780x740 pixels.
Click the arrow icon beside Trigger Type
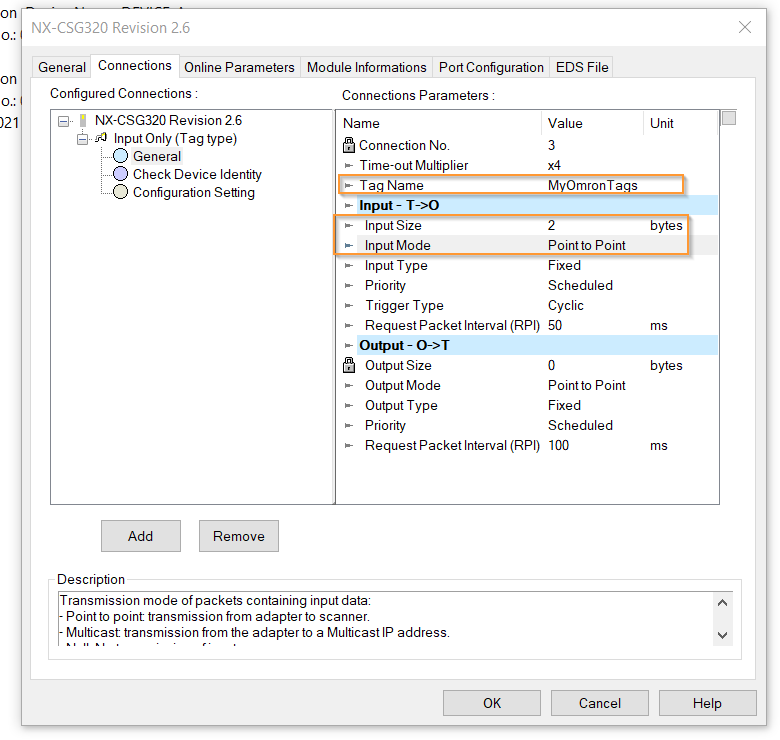pos(349,306)
